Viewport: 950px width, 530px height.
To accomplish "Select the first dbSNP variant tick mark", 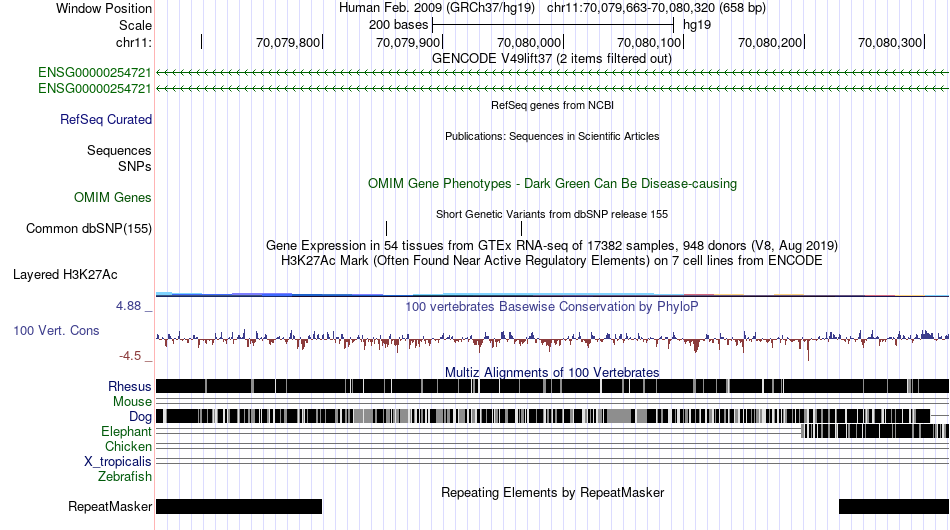I will tap(387, 228).
